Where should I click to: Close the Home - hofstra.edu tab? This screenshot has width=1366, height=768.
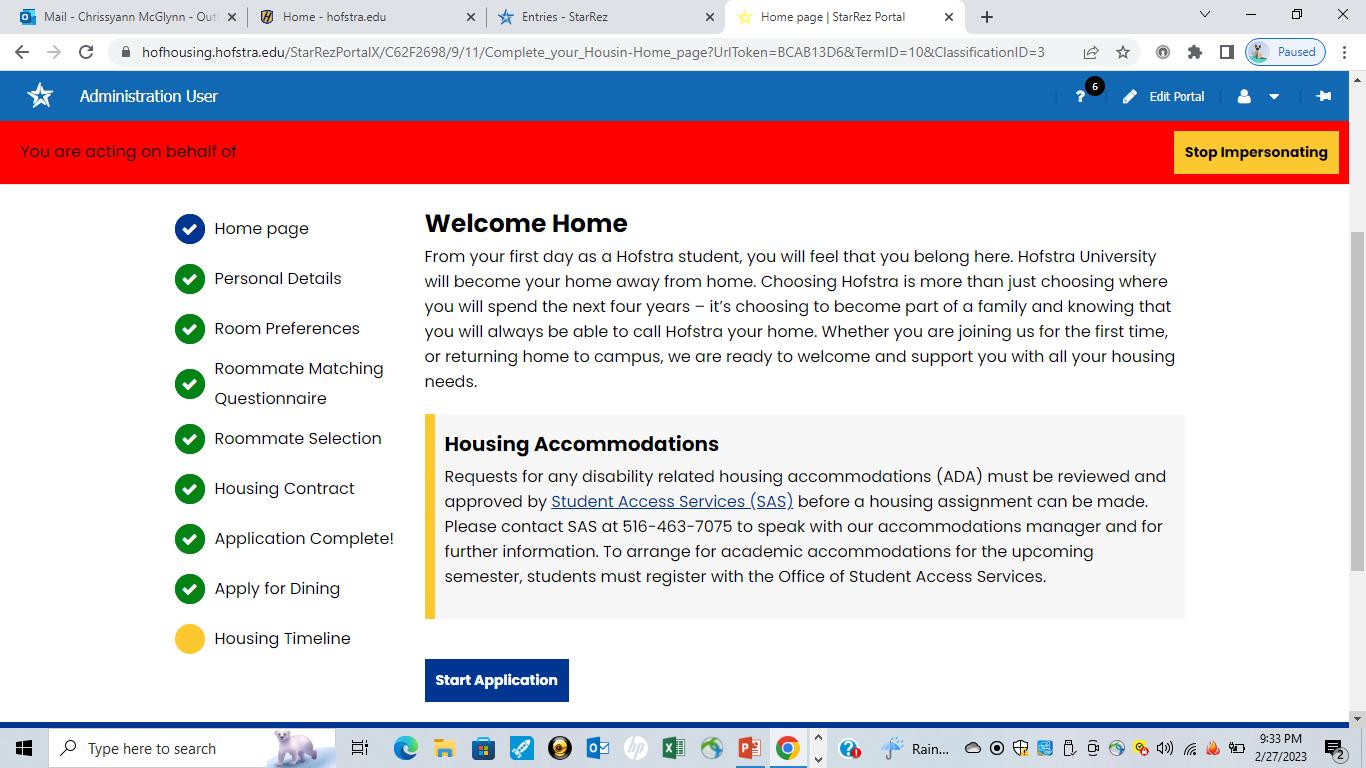tap(471, 17)
